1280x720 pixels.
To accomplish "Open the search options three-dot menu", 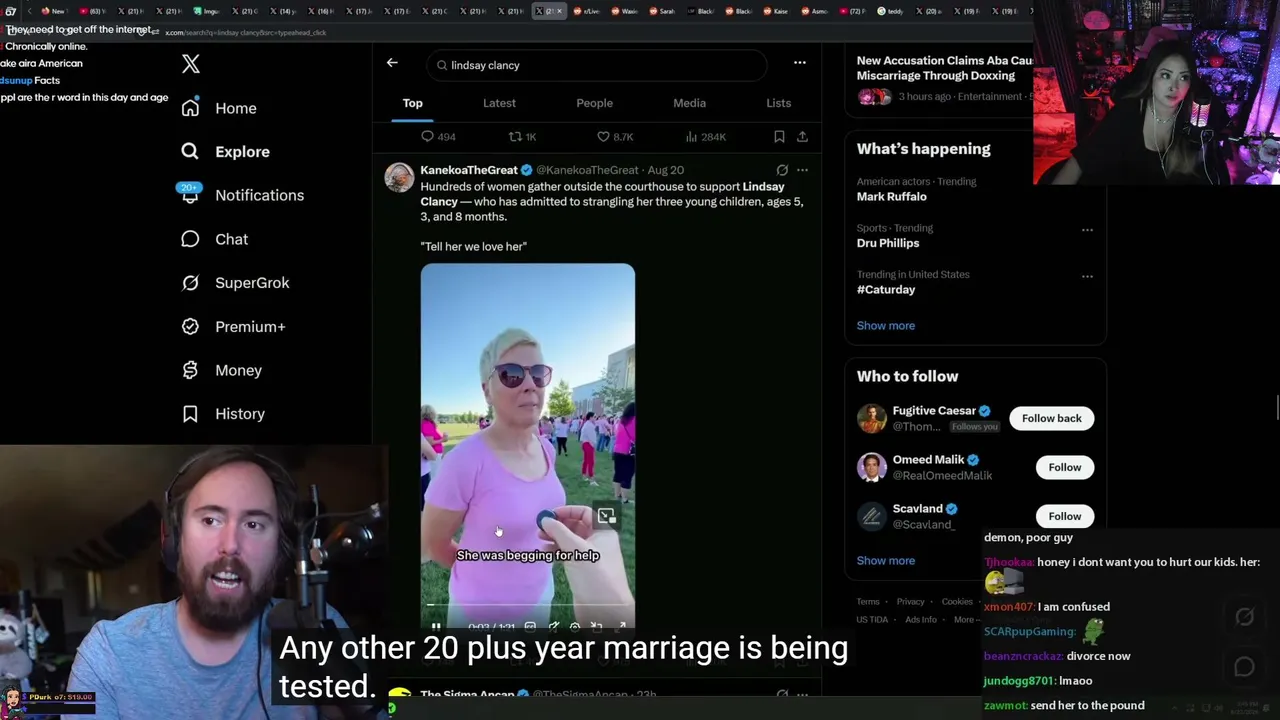I will click(x=799, y=63).
